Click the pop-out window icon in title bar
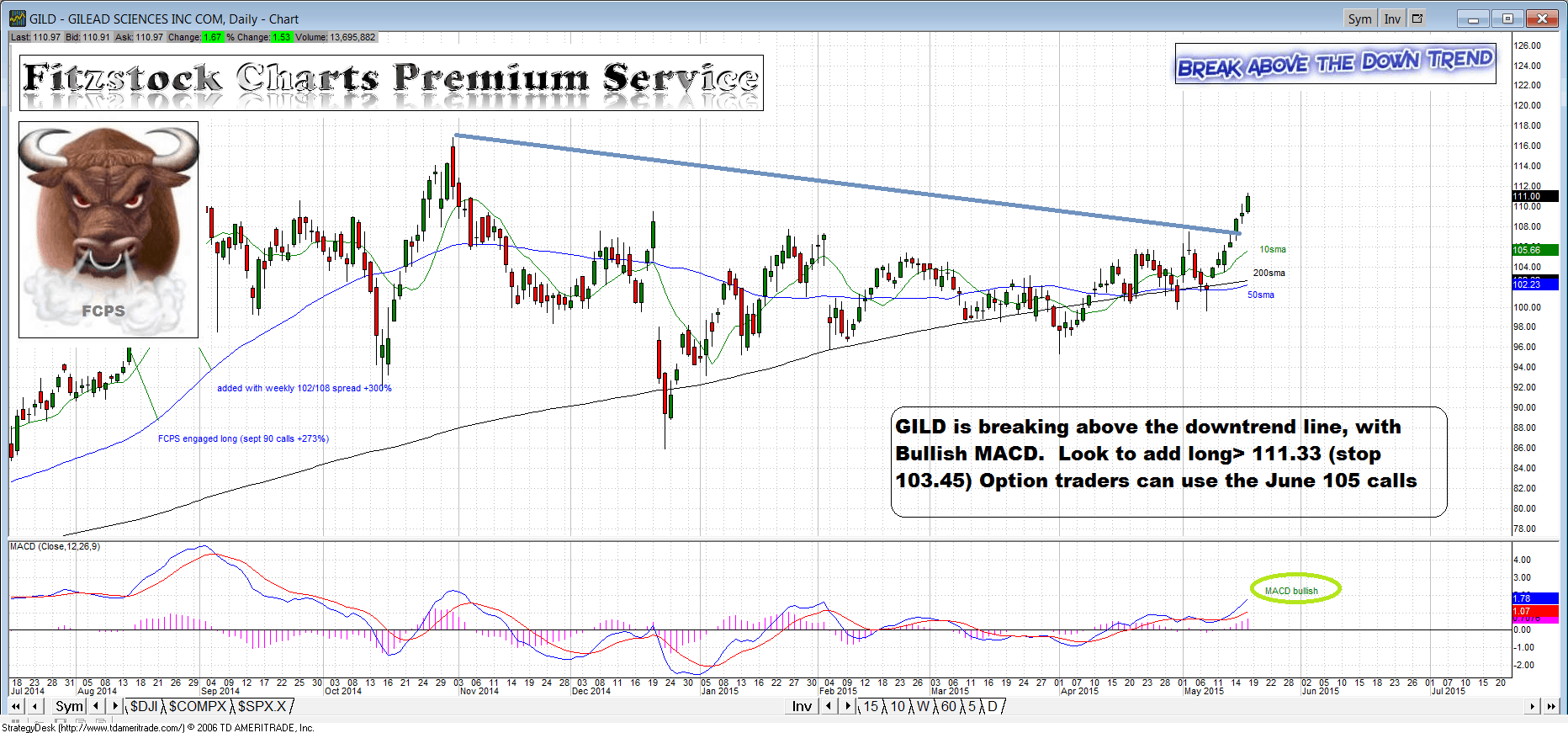The image size is (1568, 733). [x=1417, y=19]
